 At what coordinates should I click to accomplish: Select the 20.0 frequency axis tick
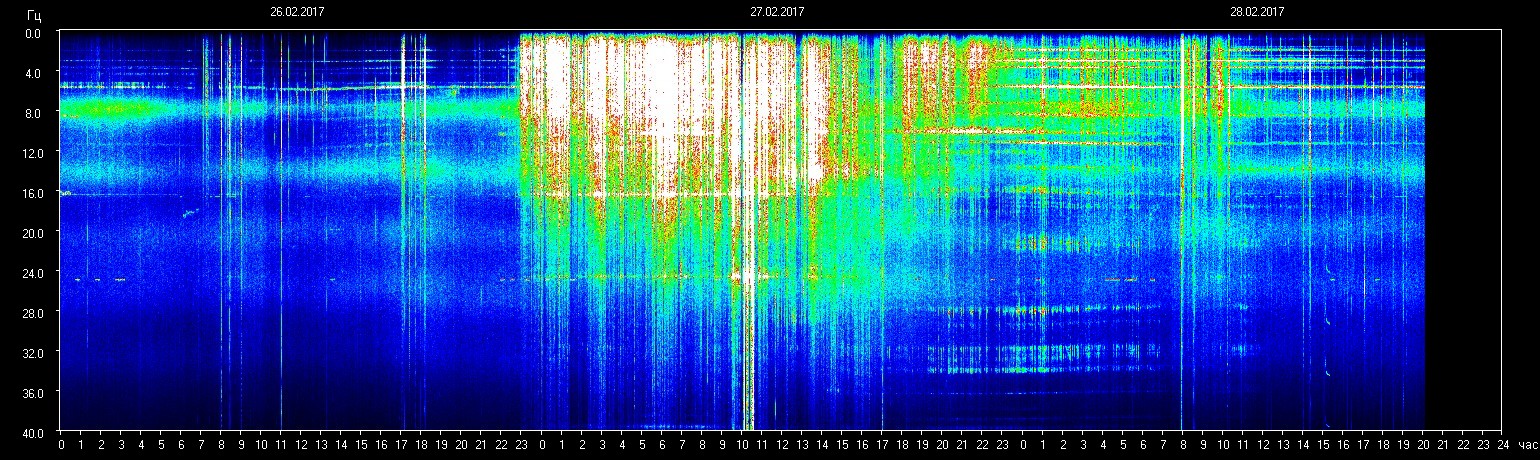click(33, 233)
